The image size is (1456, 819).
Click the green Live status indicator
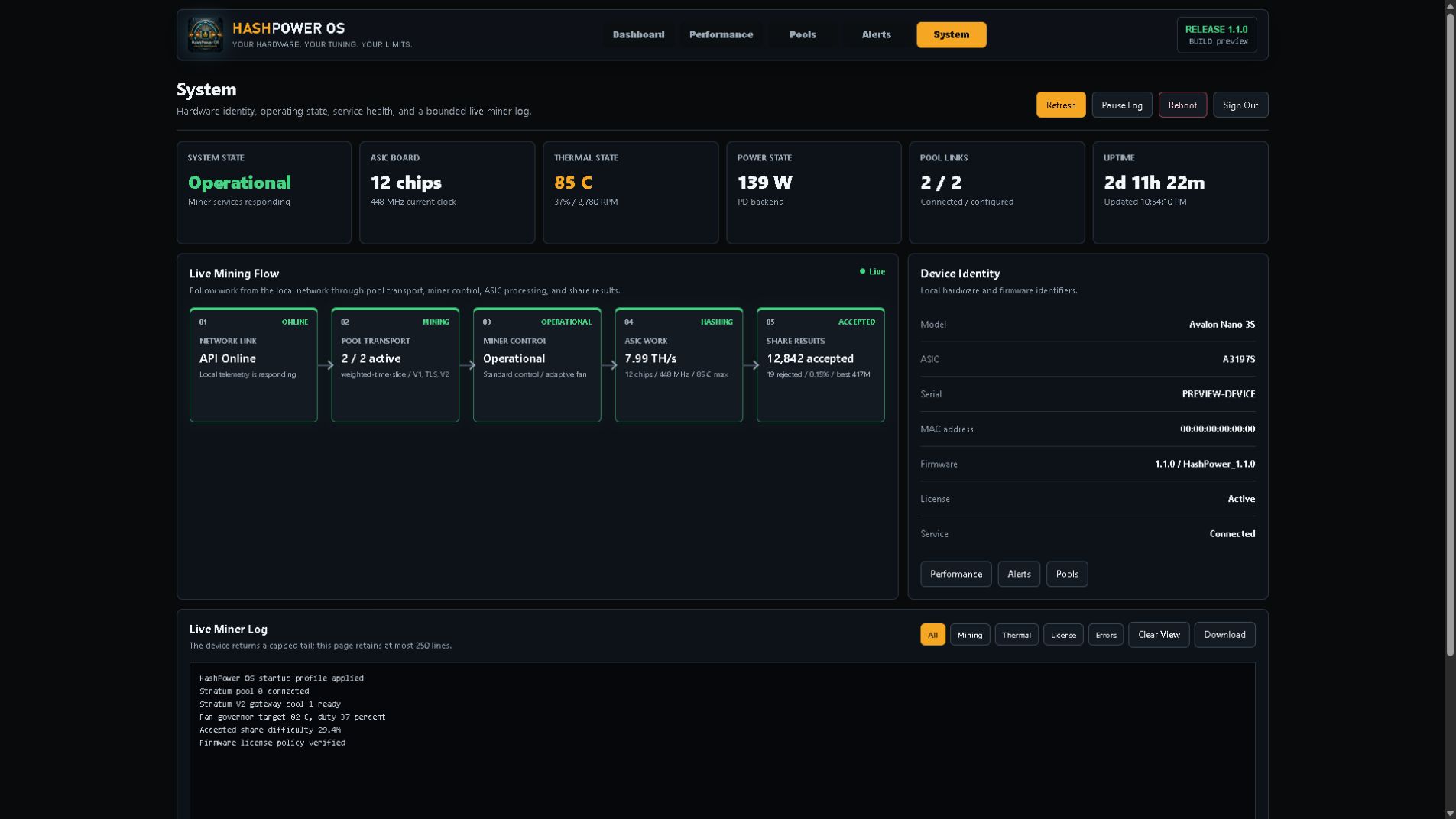click(872, 272)
